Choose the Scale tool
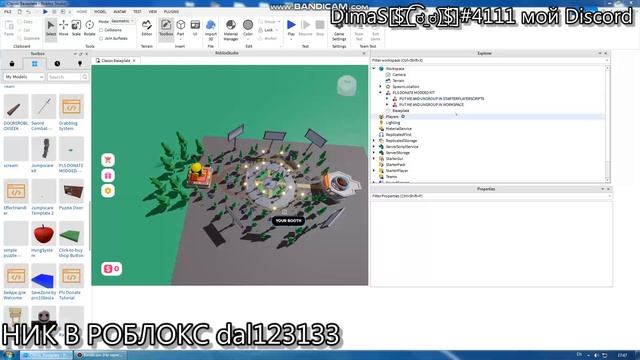This screenshot has width=640, height=360. [76, 28]
